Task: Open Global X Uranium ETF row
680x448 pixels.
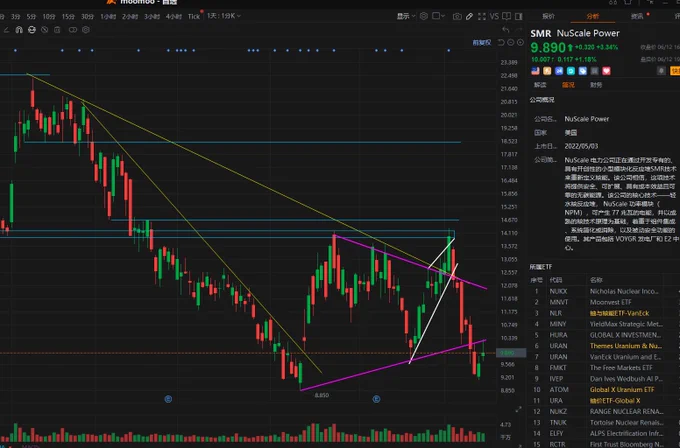Action: [x=605, y=389]
